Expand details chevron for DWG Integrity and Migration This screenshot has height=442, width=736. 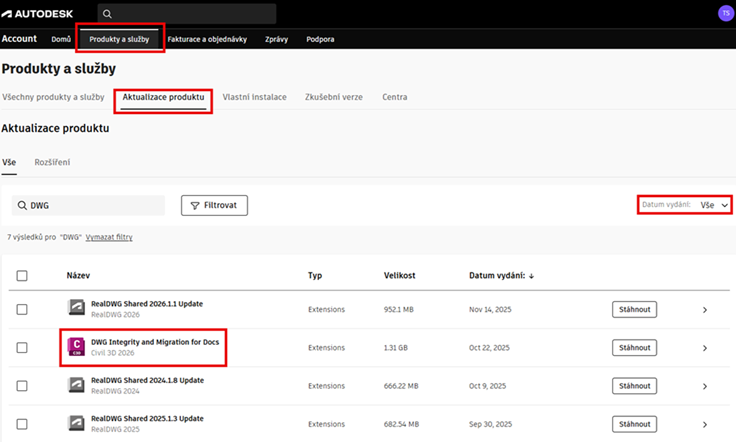click(x=705, y=348)
